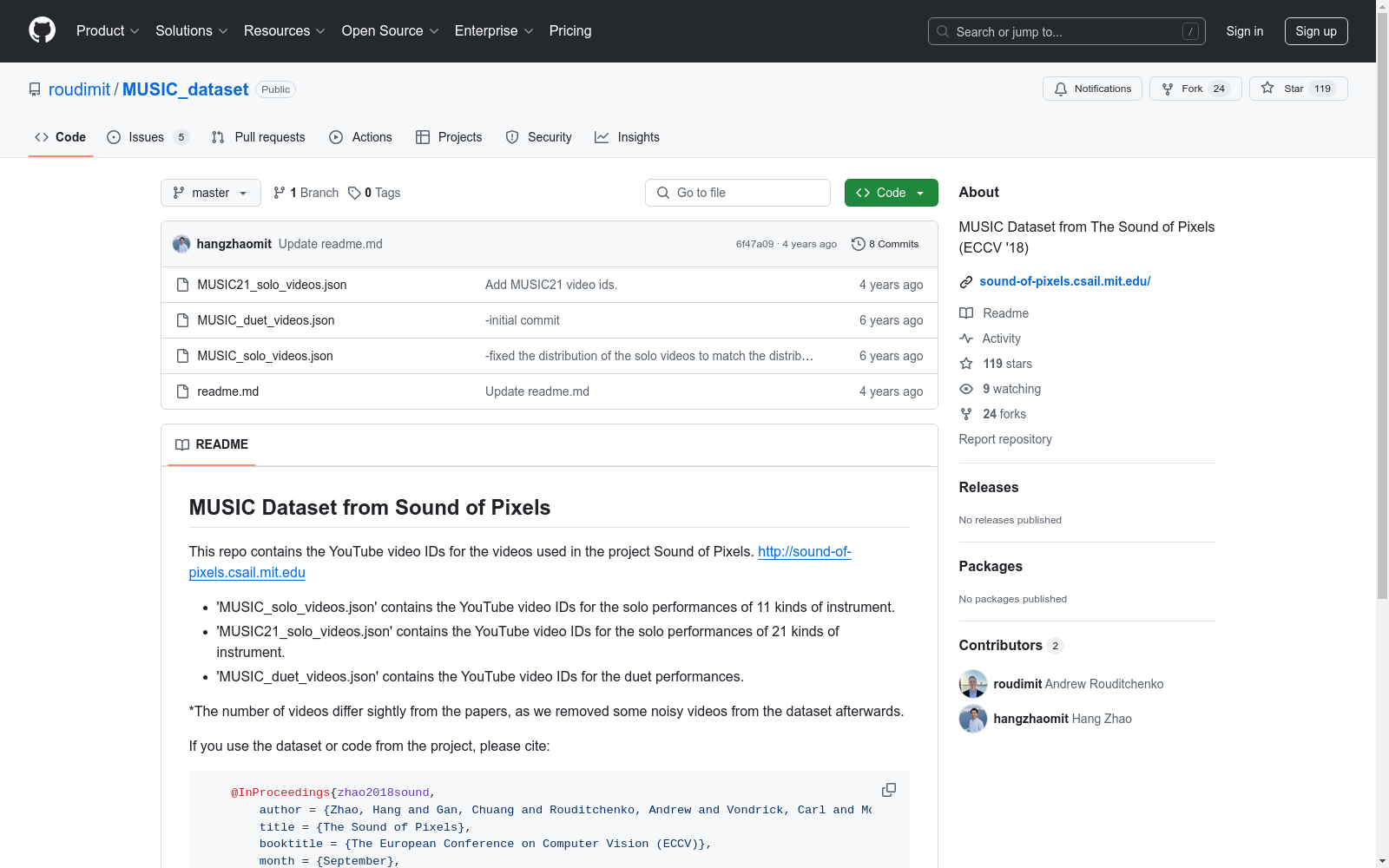Open the Pricing page
The height and width of the screenshot is (868, 1389).
(x=570, y=31)
